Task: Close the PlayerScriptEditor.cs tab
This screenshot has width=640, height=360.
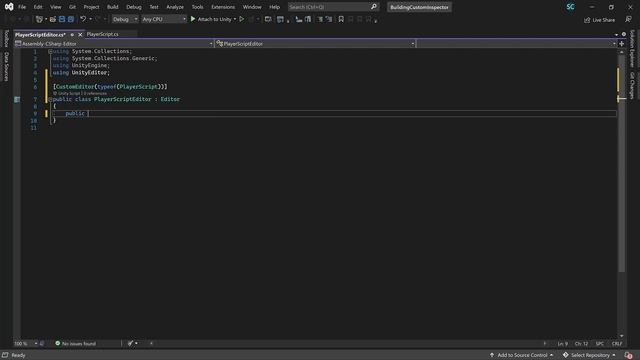Action: click(80, 35)
